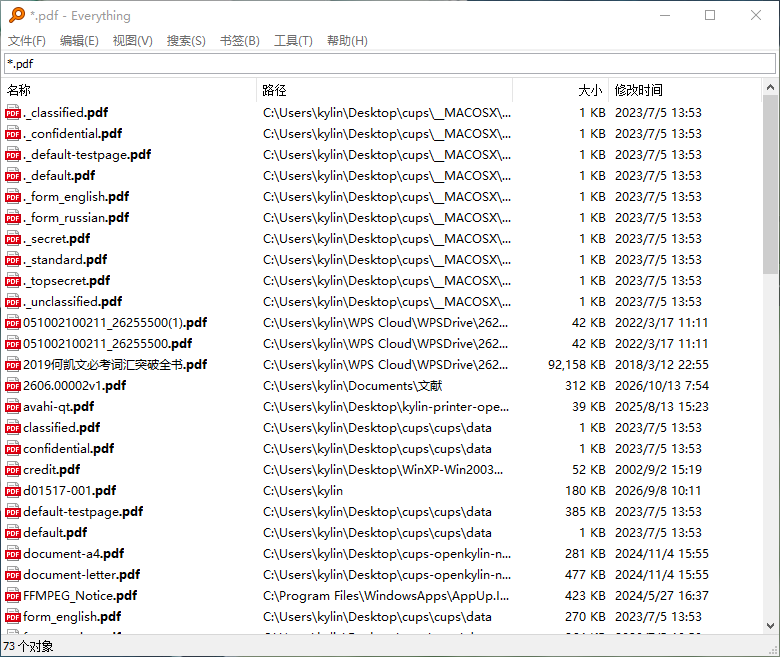
Task: Sort results by 名称 column header
Action: click(130, 90)
